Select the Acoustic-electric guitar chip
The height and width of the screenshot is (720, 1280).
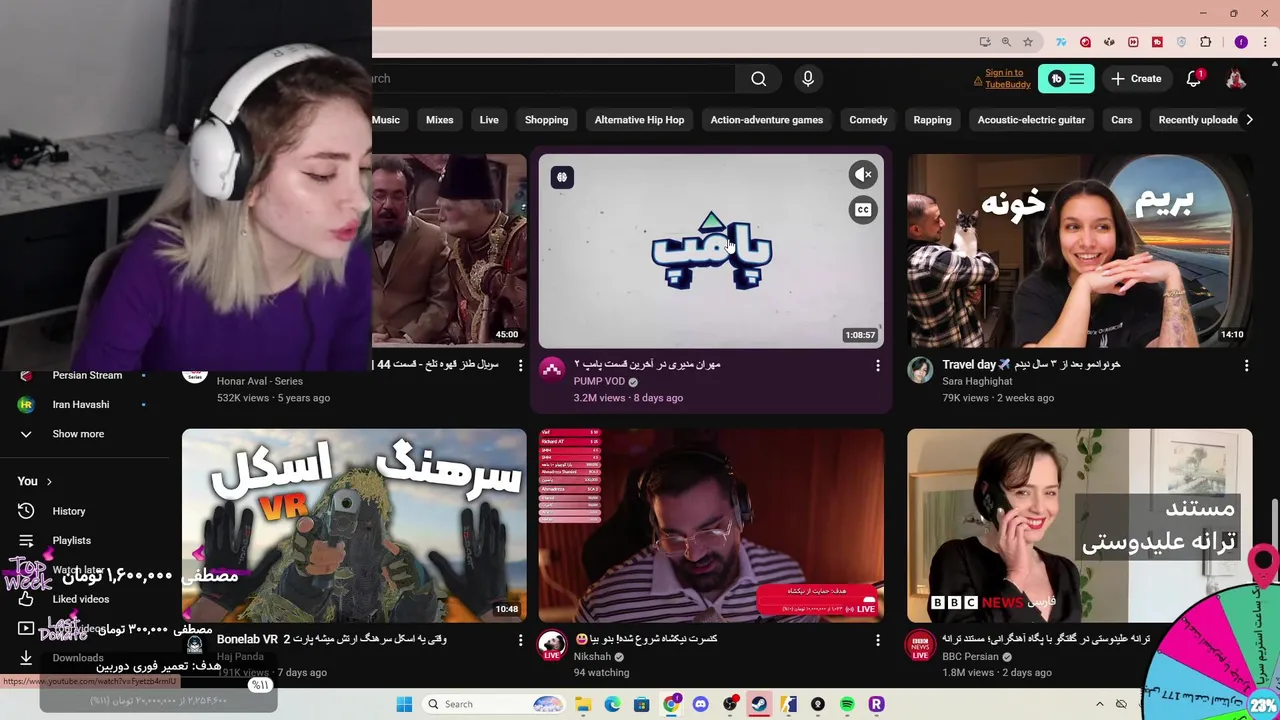[1031, 120]
